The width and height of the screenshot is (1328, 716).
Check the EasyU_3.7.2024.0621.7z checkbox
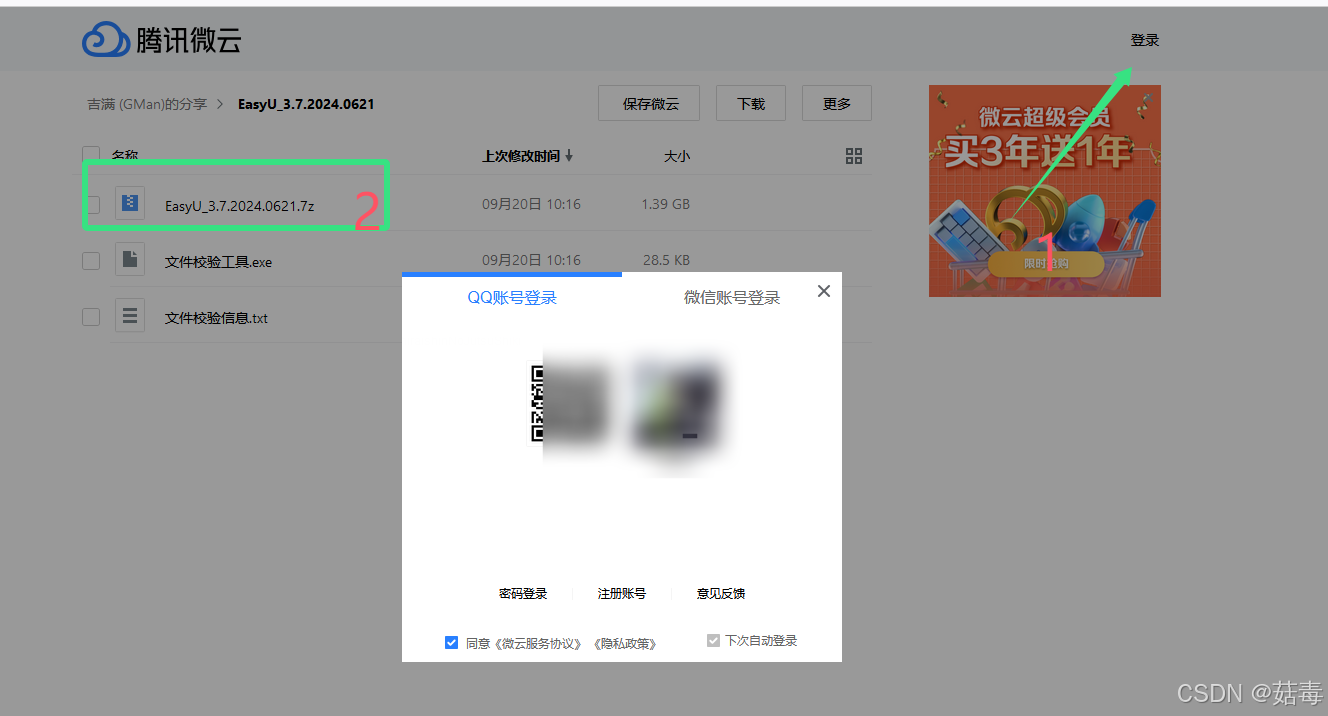(91, 205)
